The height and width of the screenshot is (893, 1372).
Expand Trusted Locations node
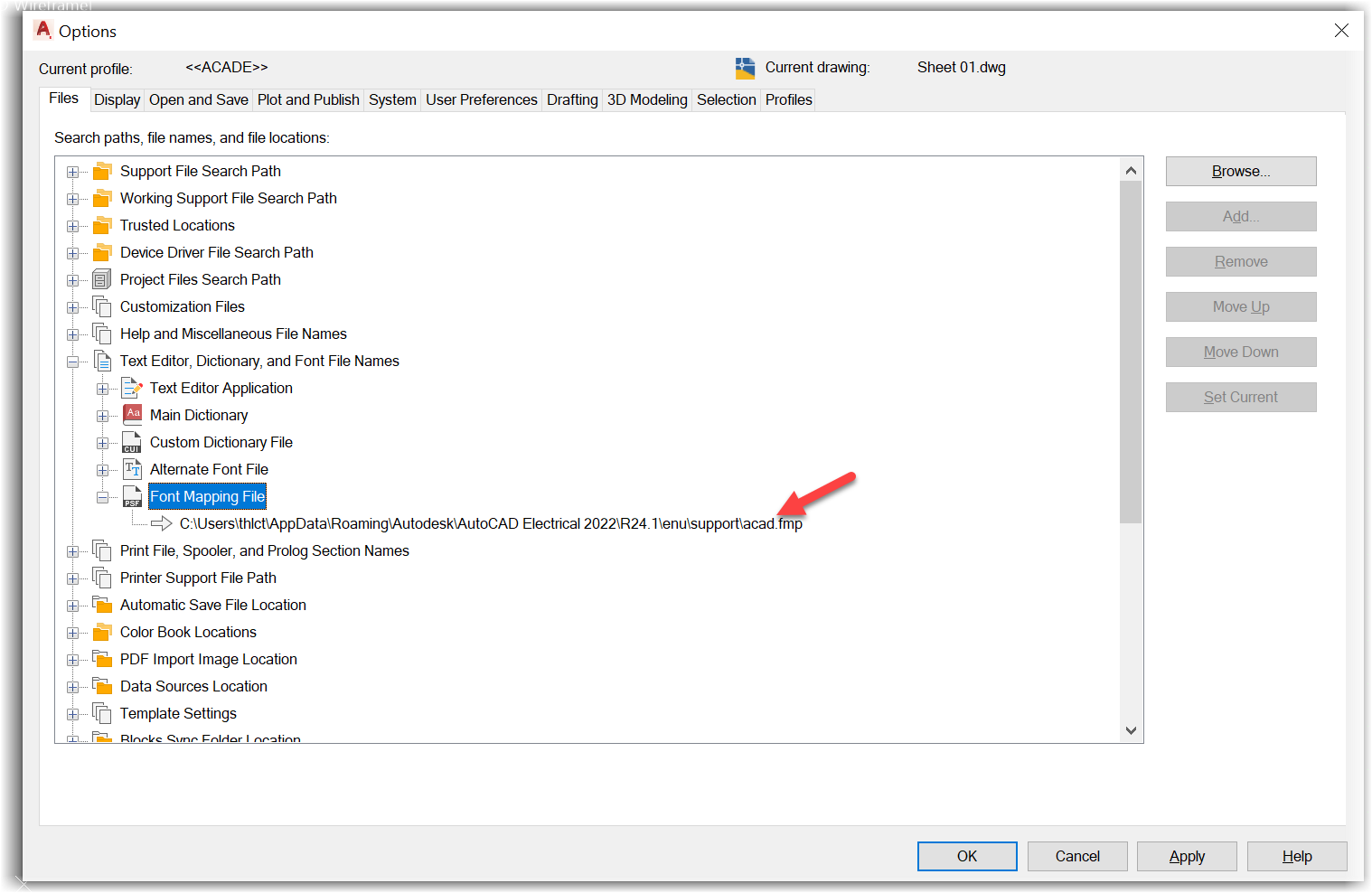point(72,226)
